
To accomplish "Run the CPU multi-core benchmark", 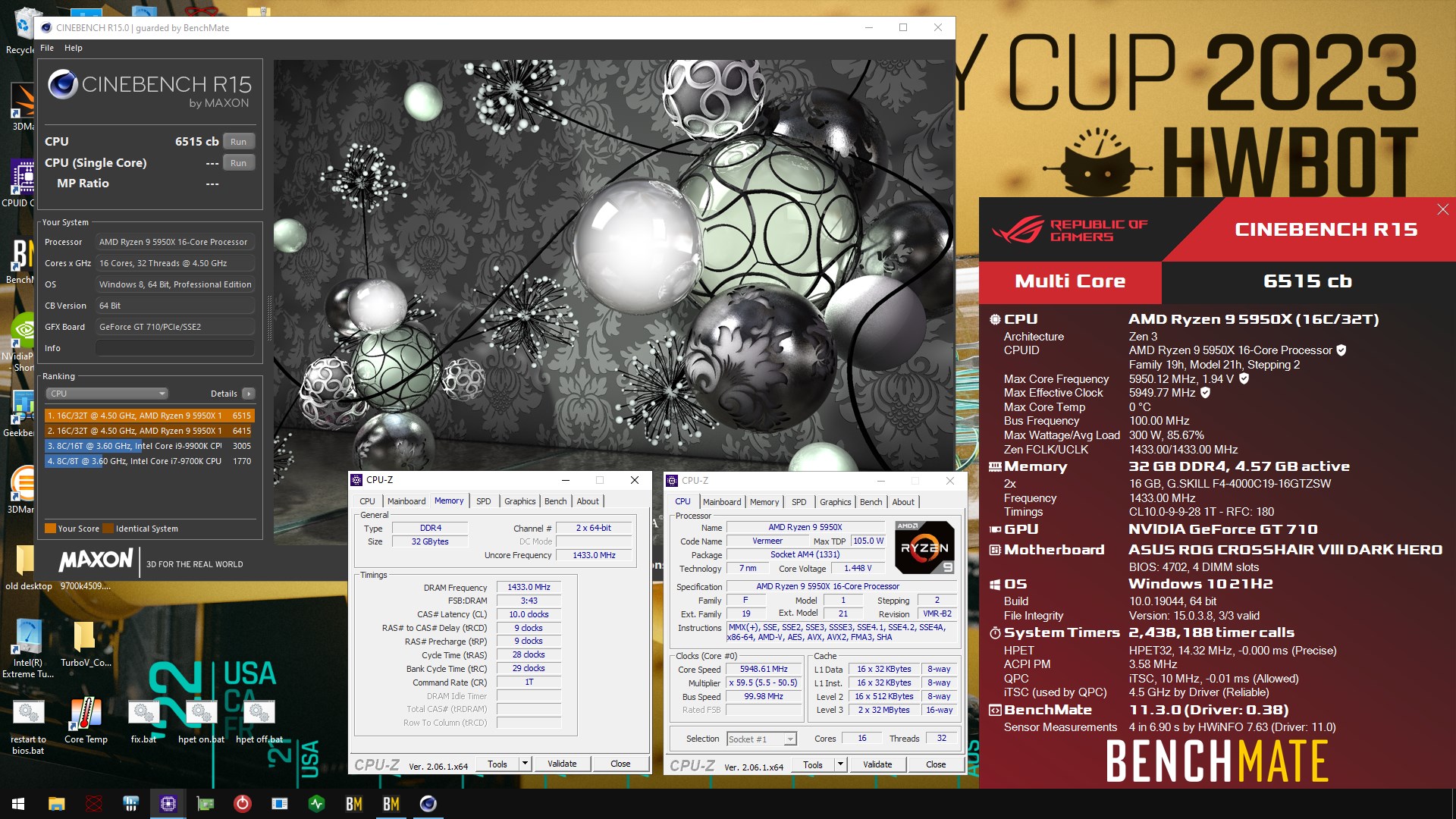I will [x=239, y=142].
